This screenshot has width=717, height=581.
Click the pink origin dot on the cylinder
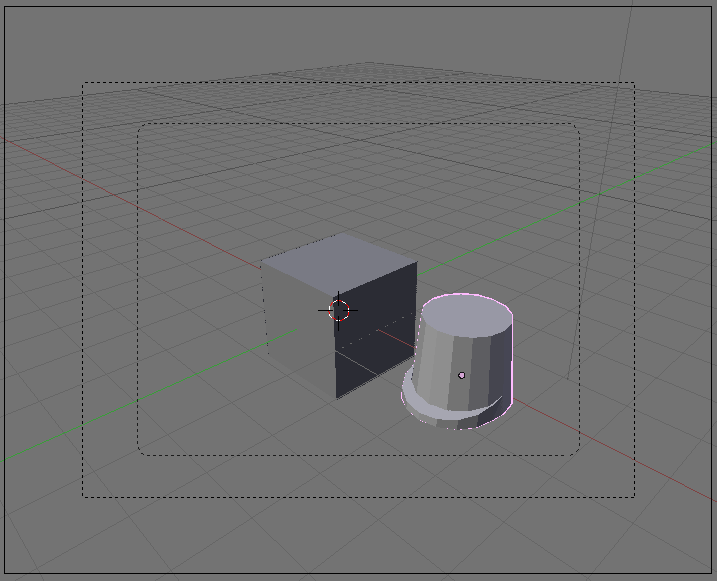461,375
